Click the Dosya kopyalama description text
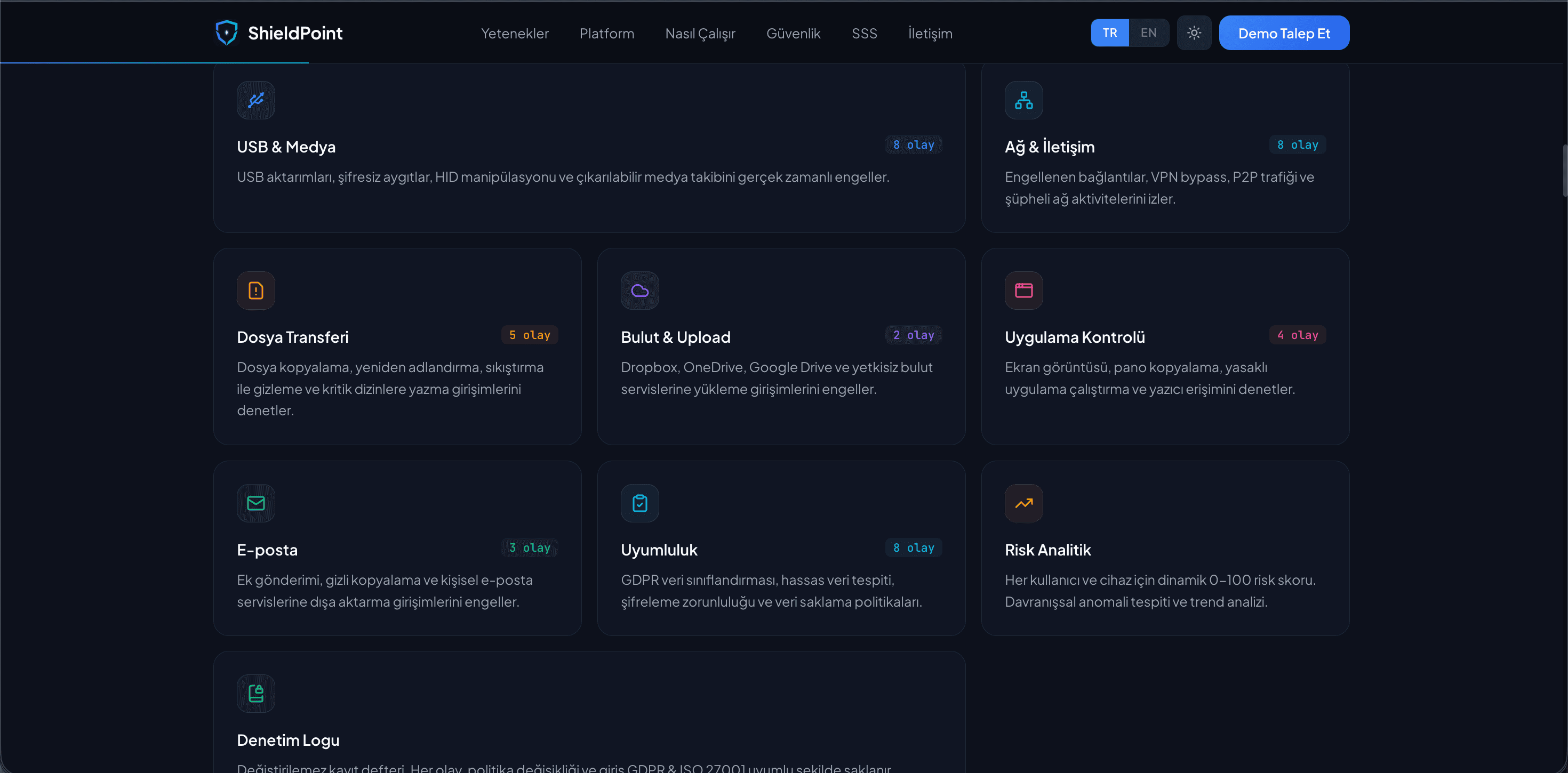 click(x=390, y=389)
